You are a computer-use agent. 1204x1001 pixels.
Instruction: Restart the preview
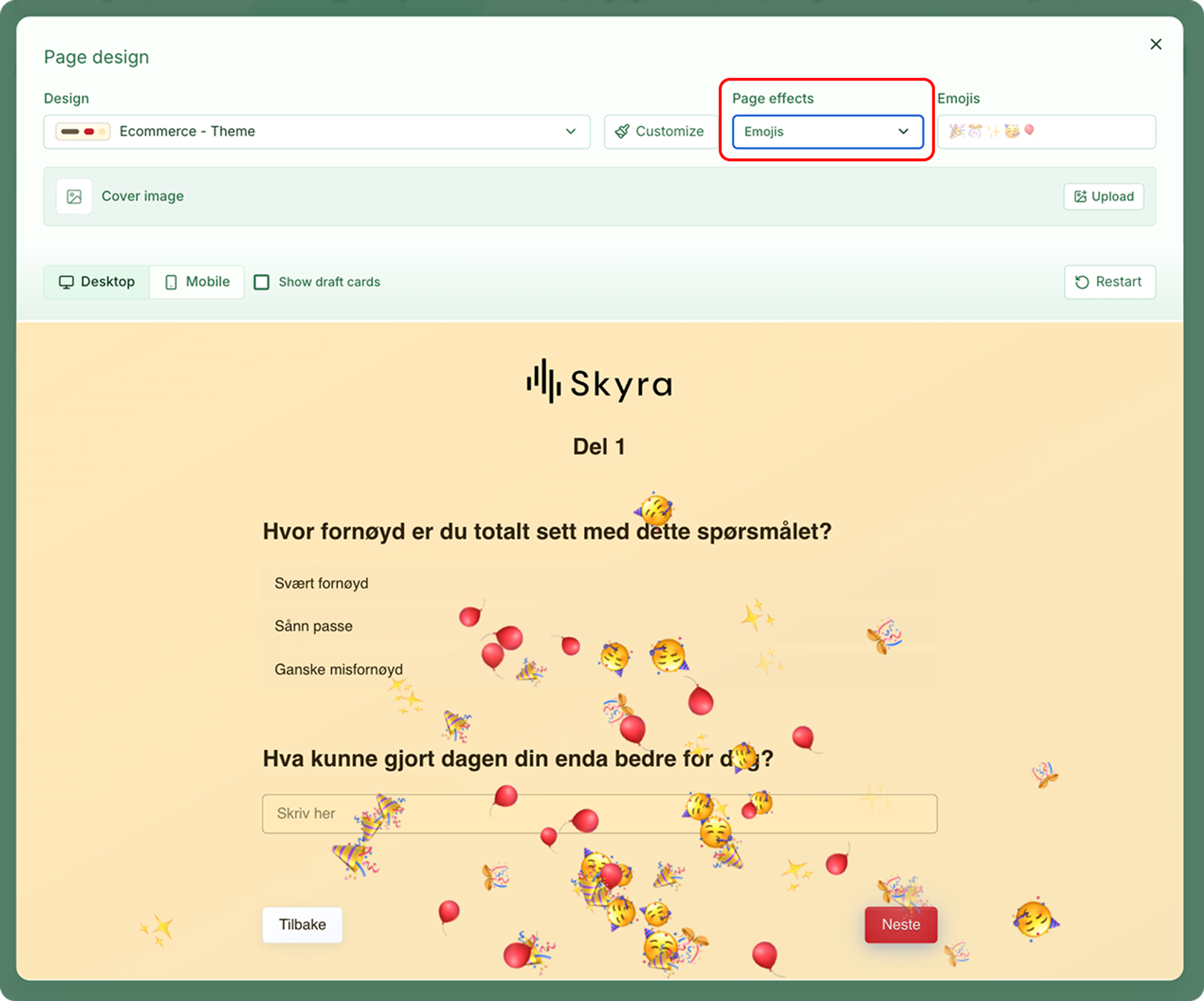[x=1109, y=282]
